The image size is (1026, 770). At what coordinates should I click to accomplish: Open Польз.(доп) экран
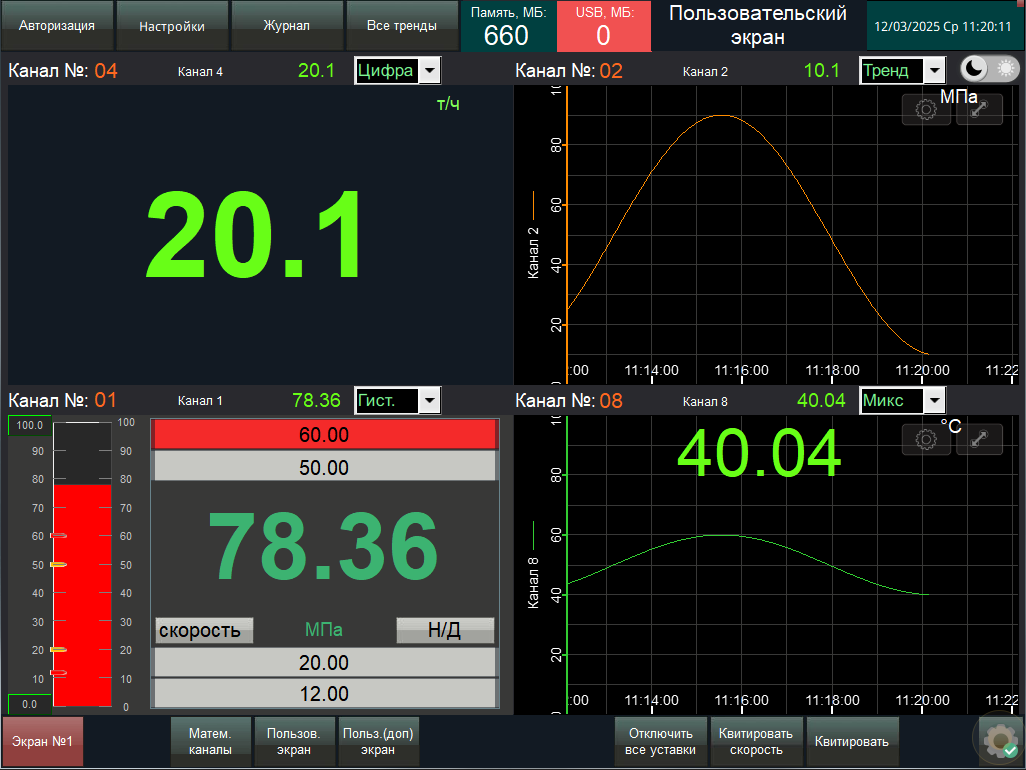pos(378,741)
